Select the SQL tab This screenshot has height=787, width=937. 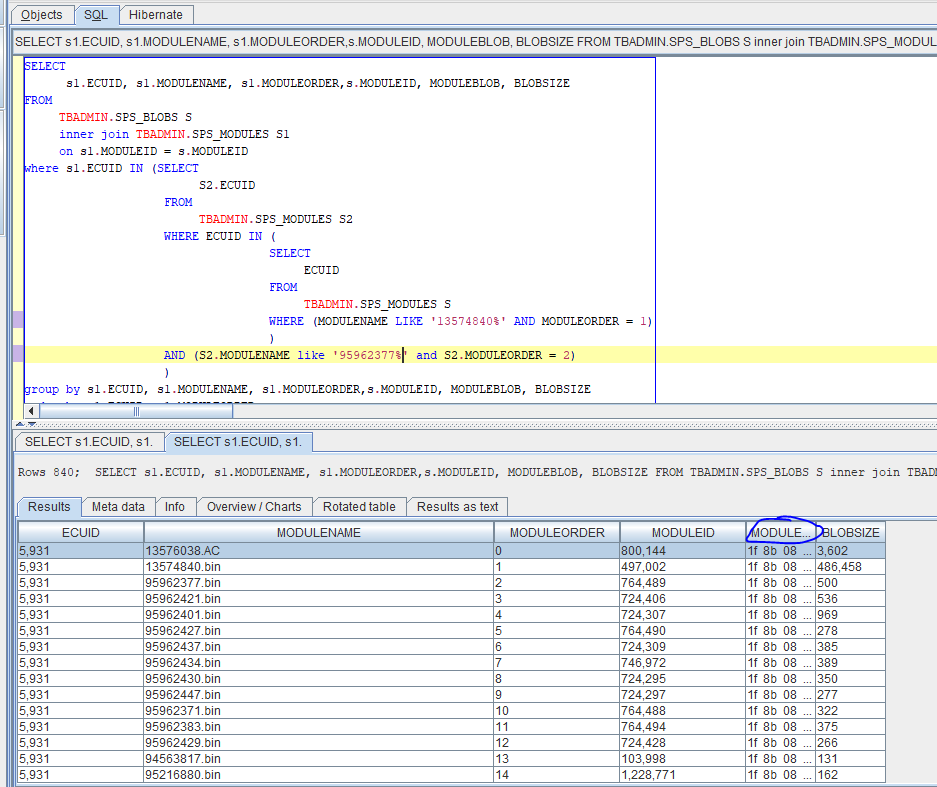click(x=96, y=14)
